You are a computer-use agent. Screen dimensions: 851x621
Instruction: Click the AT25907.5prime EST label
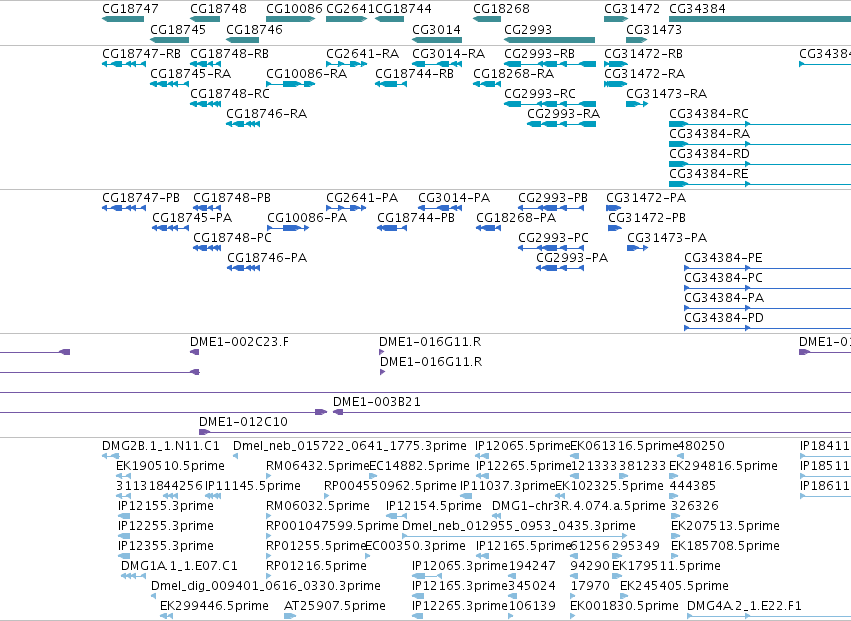tap(335, 606)
